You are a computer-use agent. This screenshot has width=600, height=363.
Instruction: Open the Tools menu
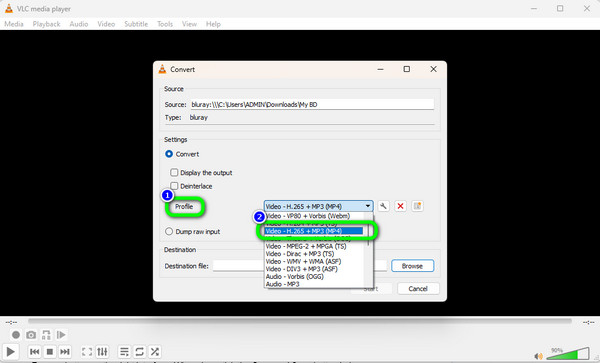[165, 24]
